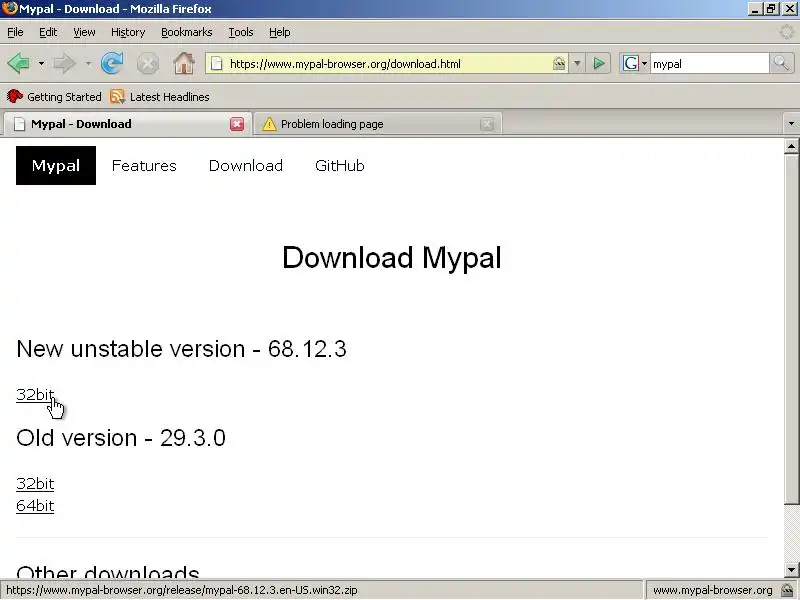Restore down the Firefox window

[x=771, y=9]
